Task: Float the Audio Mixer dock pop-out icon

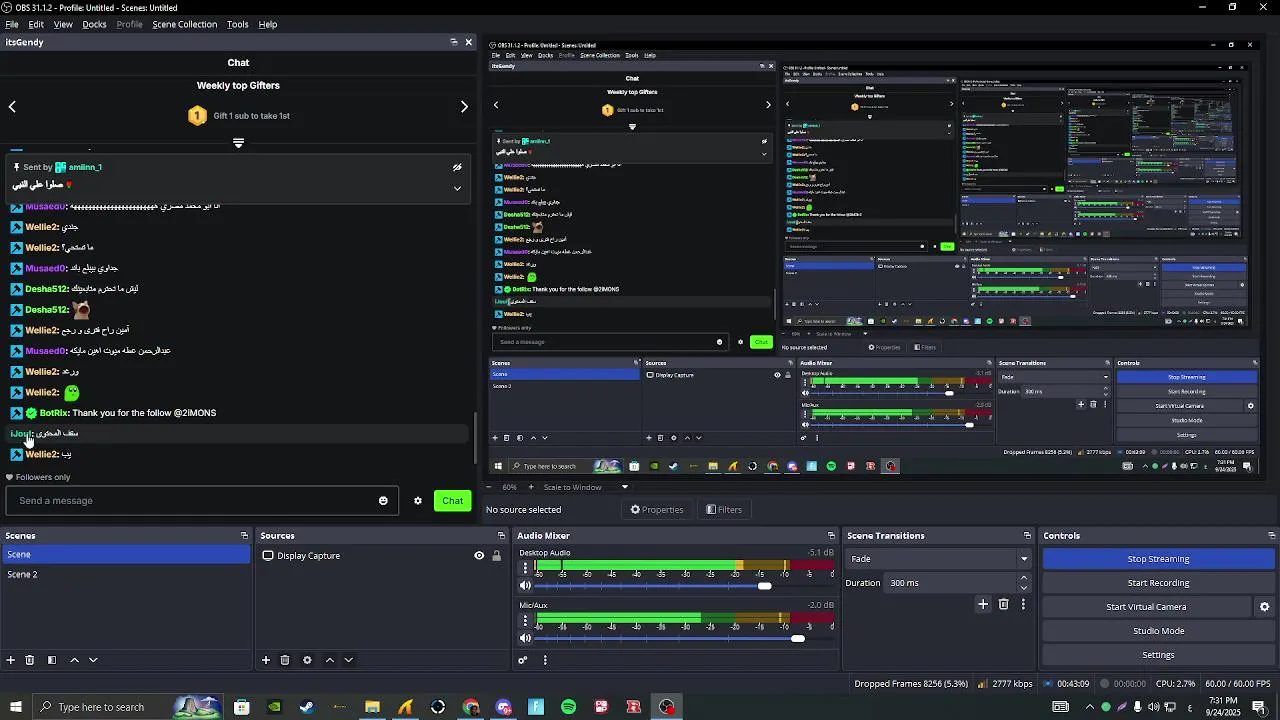Action: [831, 536]
